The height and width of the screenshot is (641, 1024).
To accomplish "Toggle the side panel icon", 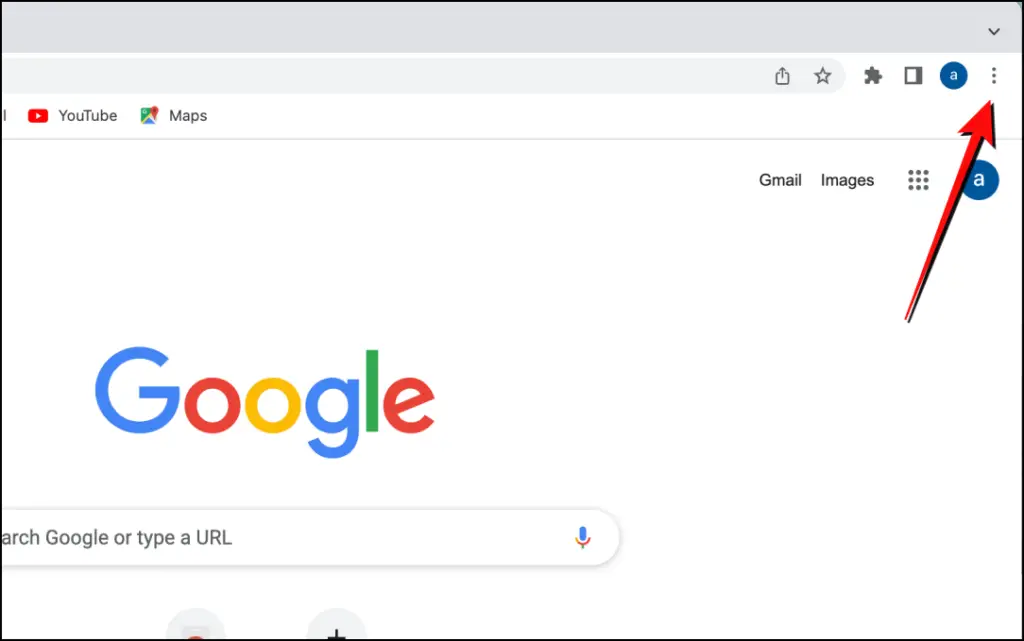I will pyautogui.click(x=913, y=76).
